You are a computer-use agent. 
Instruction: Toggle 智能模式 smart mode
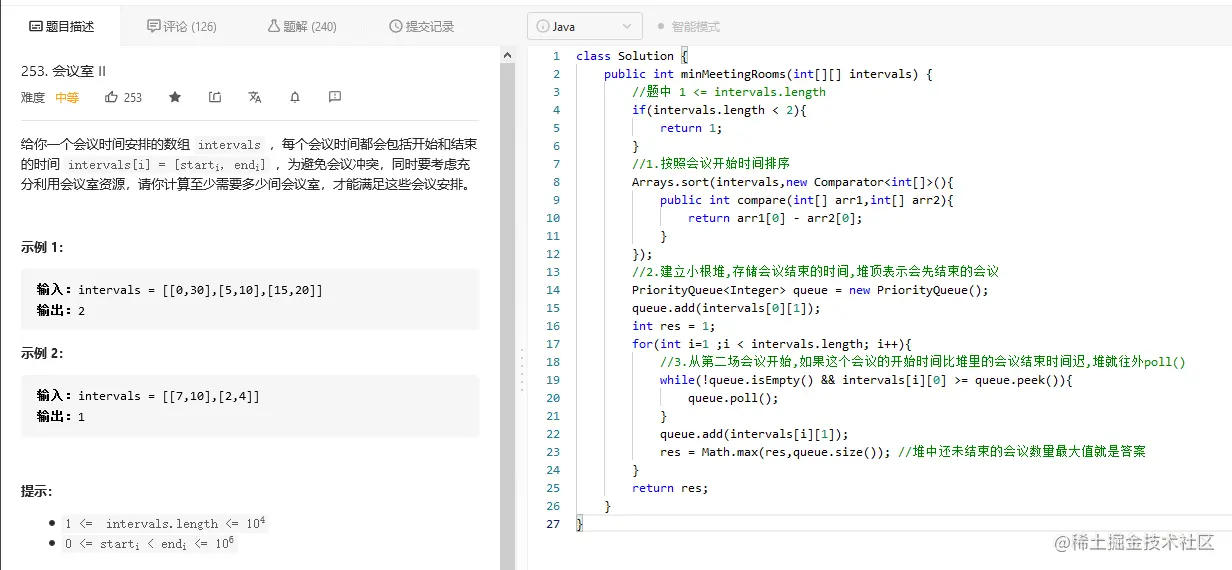pos(688,27)
